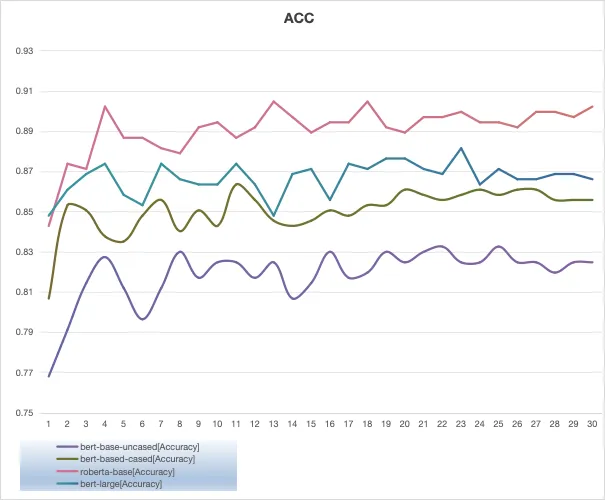Click the pink roberta-base legend line swatch
This screenshot has width=605, height=500.
[67, 471]
